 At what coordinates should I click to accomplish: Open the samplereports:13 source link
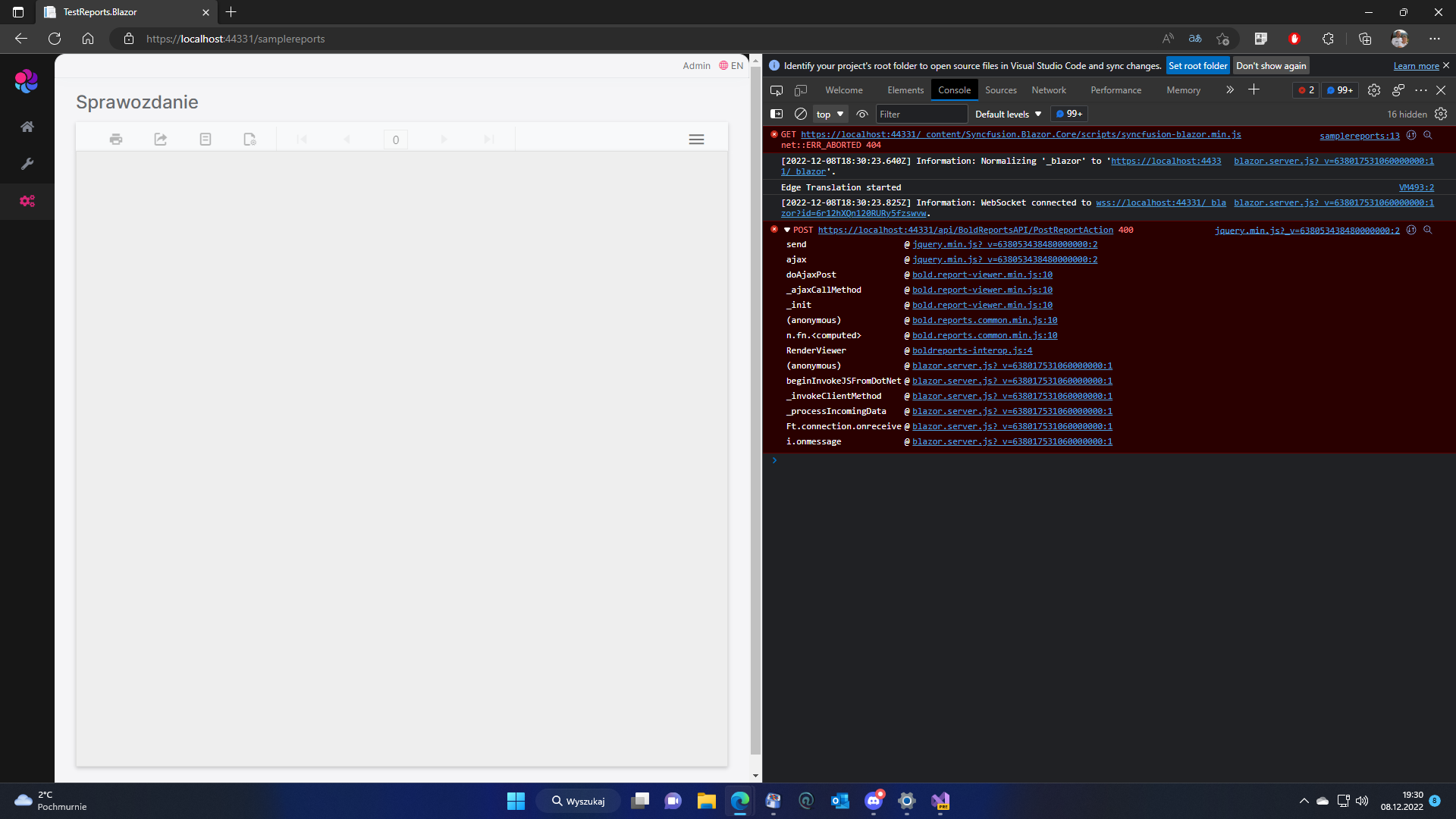tap(1359, 136)
